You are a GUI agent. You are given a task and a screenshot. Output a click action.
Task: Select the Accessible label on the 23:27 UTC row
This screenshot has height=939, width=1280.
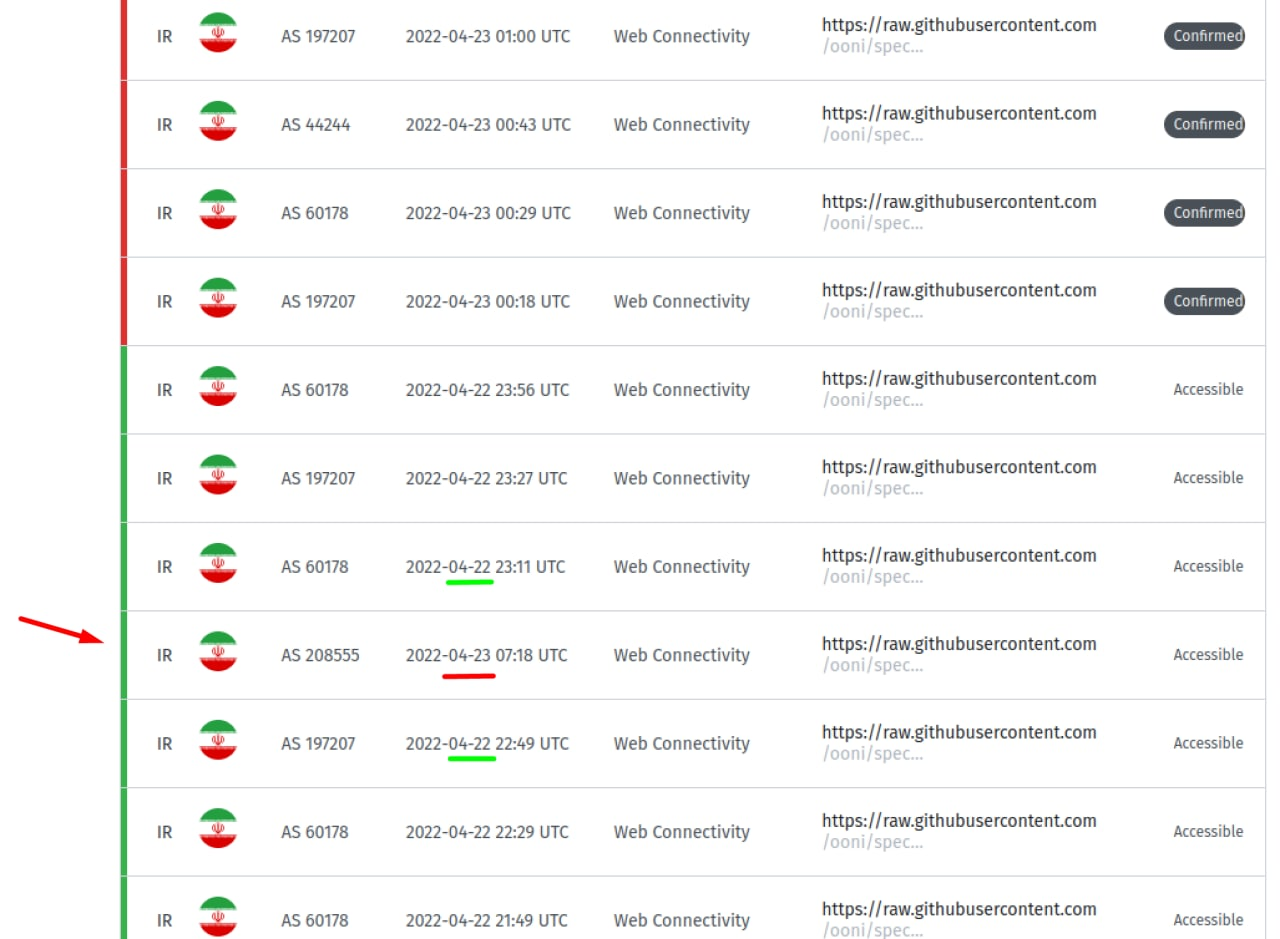(x=1208, y=477)
